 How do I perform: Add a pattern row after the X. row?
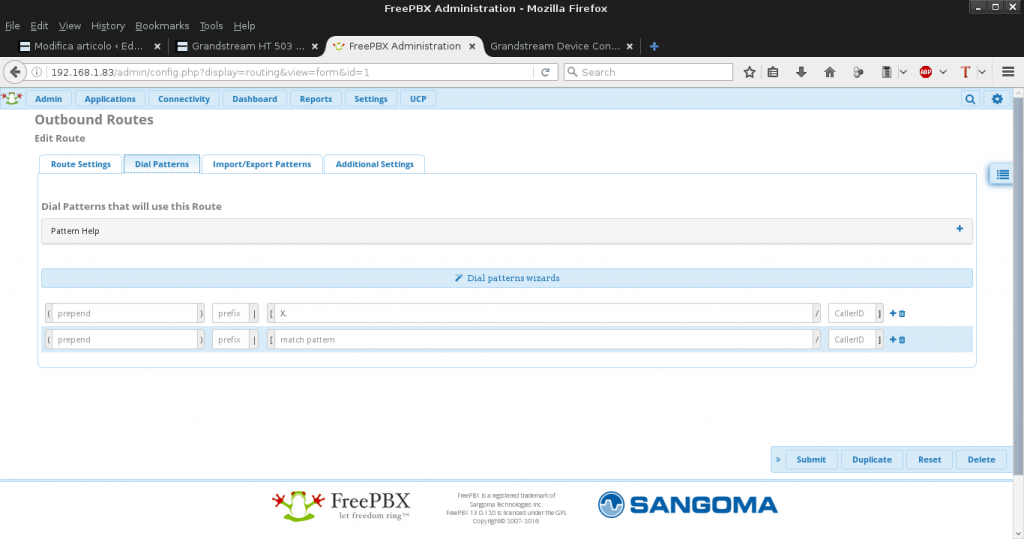pos(892,314)
